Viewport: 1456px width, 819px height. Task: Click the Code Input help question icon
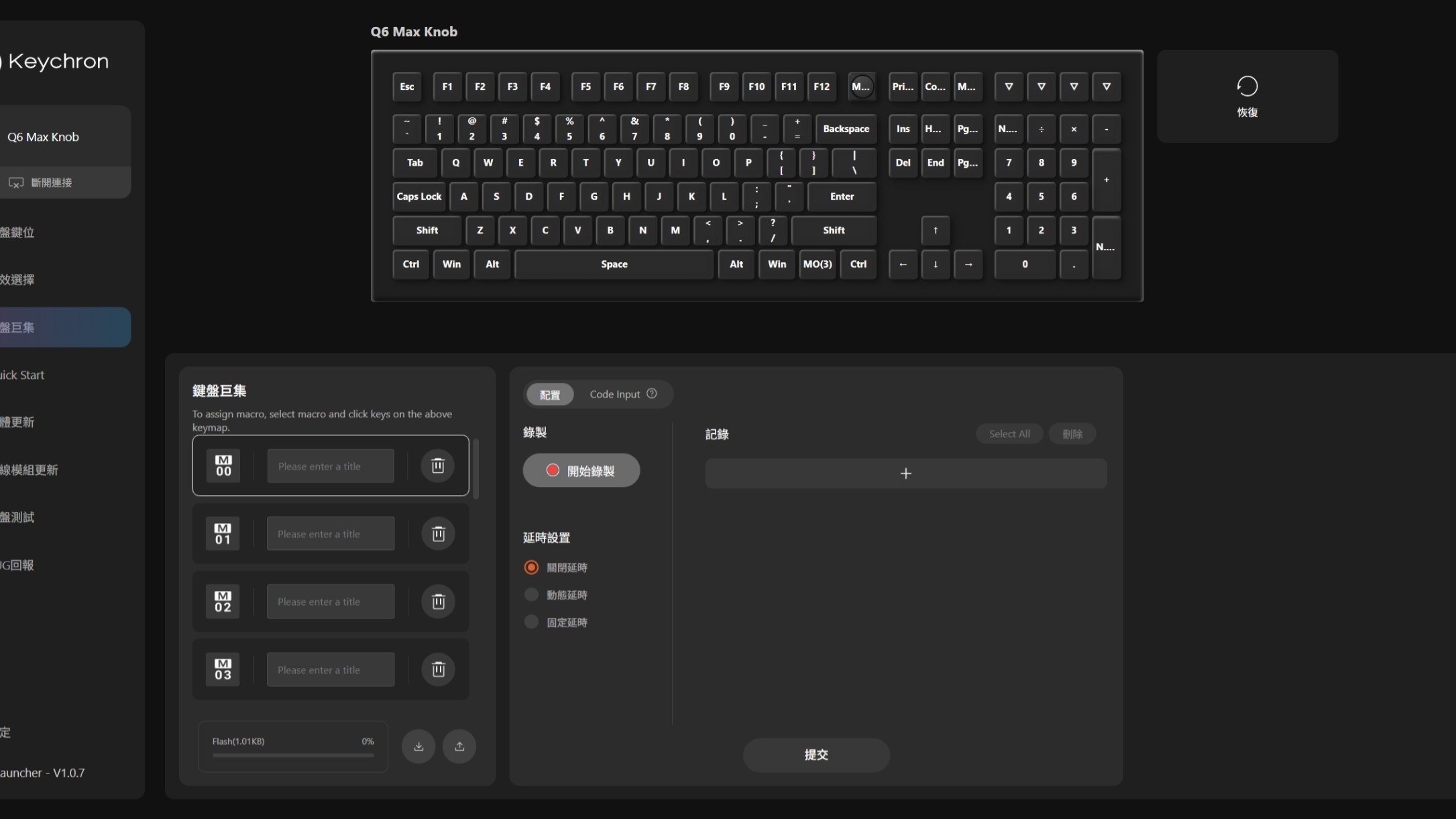(x=652, y=394)
